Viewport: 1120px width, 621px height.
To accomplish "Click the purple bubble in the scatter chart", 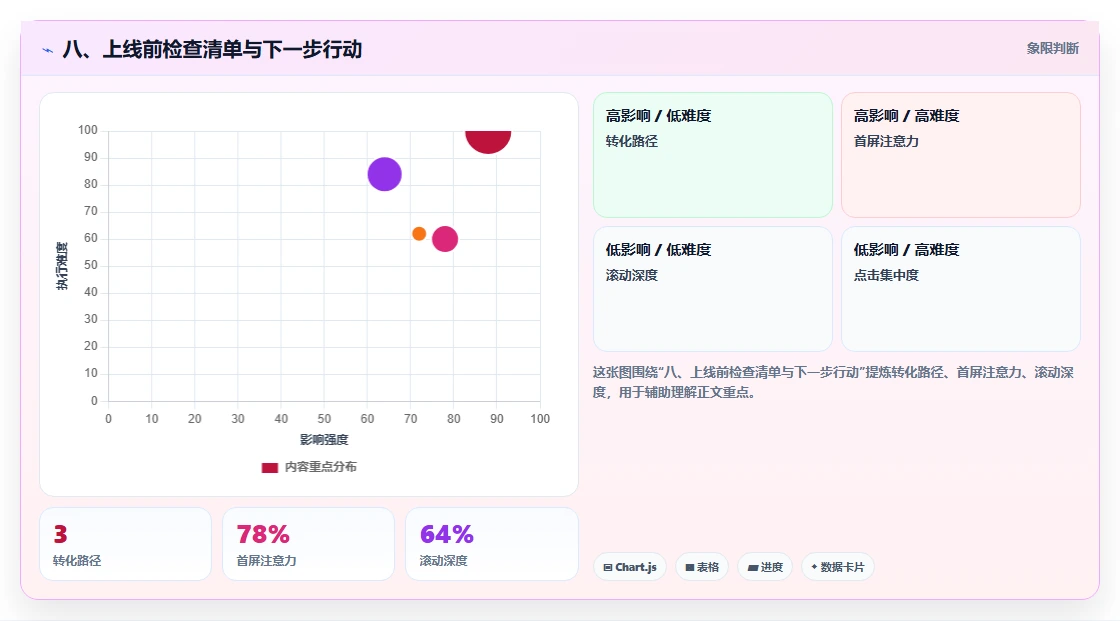I will [x=384, y=174].
